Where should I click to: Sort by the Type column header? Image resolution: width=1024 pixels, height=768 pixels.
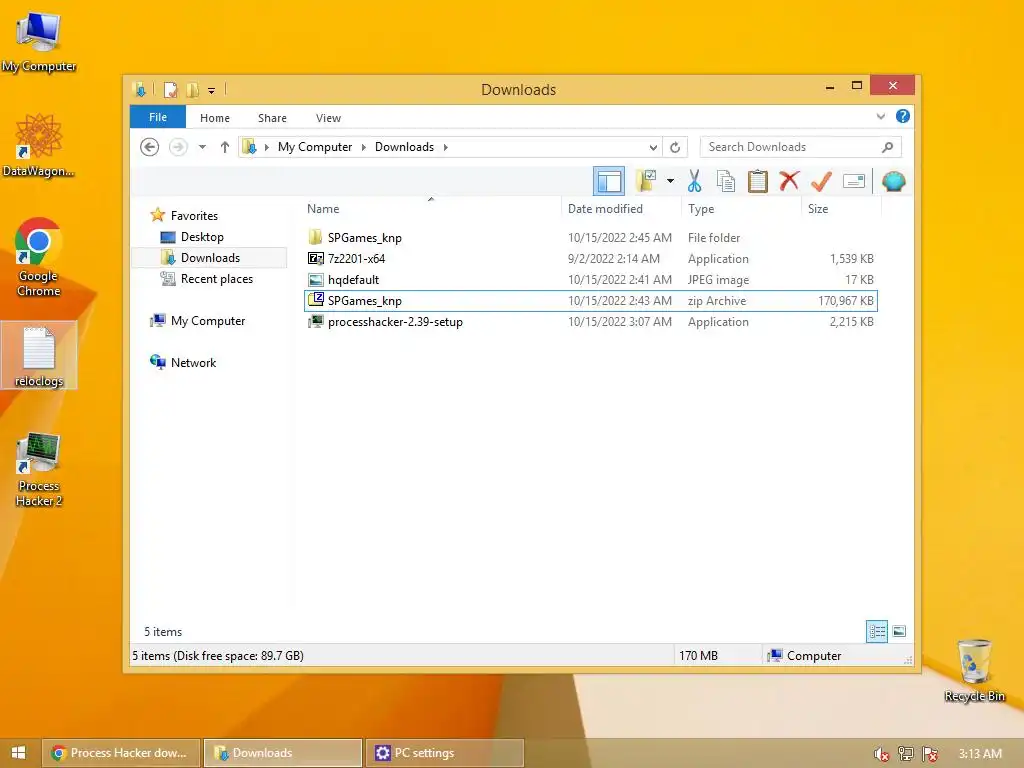(x=701, y=209)
